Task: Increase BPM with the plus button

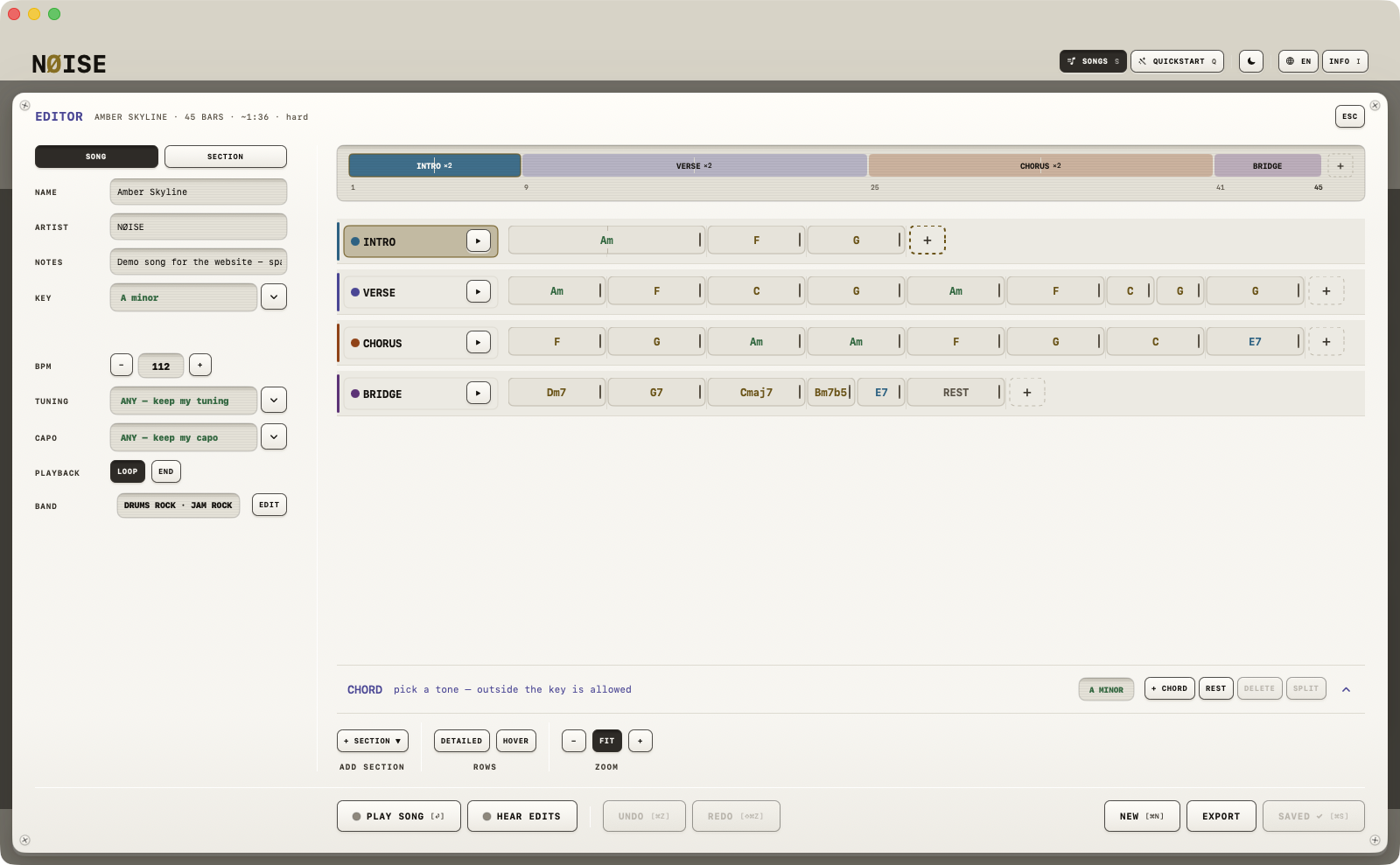Action: coord(199,365)
